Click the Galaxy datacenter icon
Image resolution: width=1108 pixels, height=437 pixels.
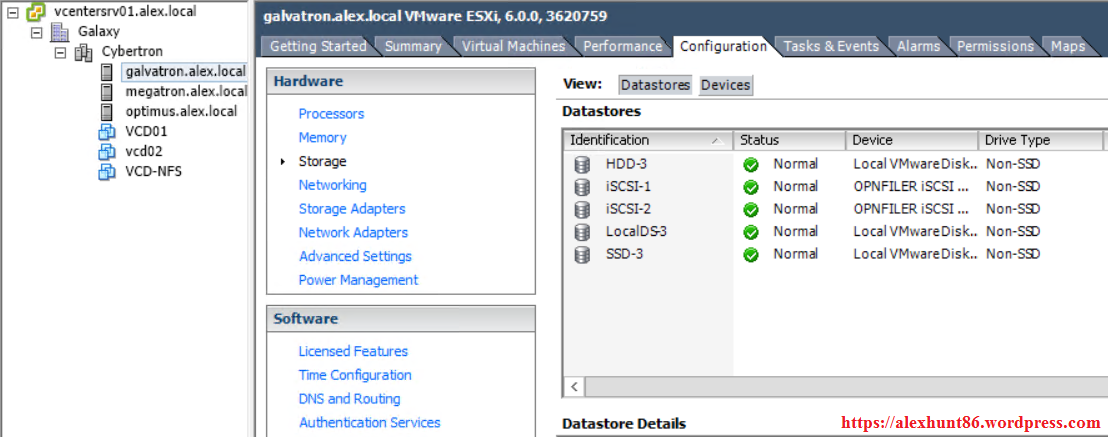(60, 32)
